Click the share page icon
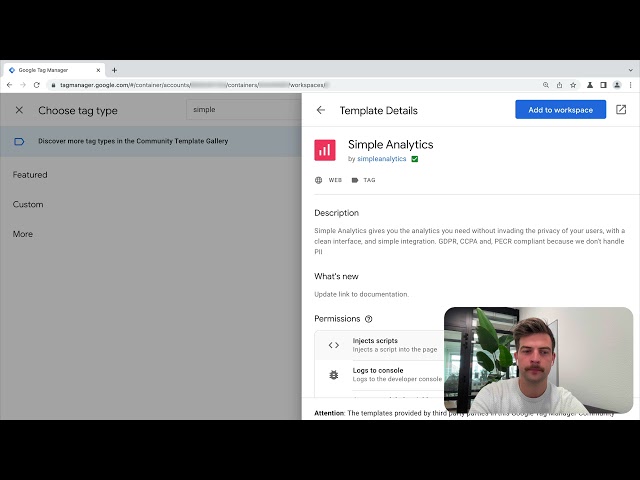640x480 pixels. coord(559,85)
